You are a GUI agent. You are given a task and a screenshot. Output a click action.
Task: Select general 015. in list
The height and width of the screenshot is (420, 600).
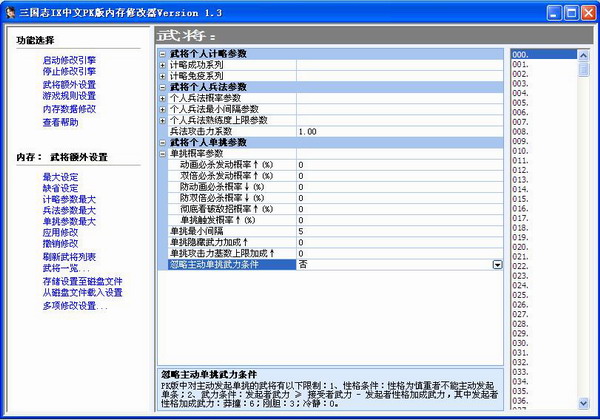544,199
